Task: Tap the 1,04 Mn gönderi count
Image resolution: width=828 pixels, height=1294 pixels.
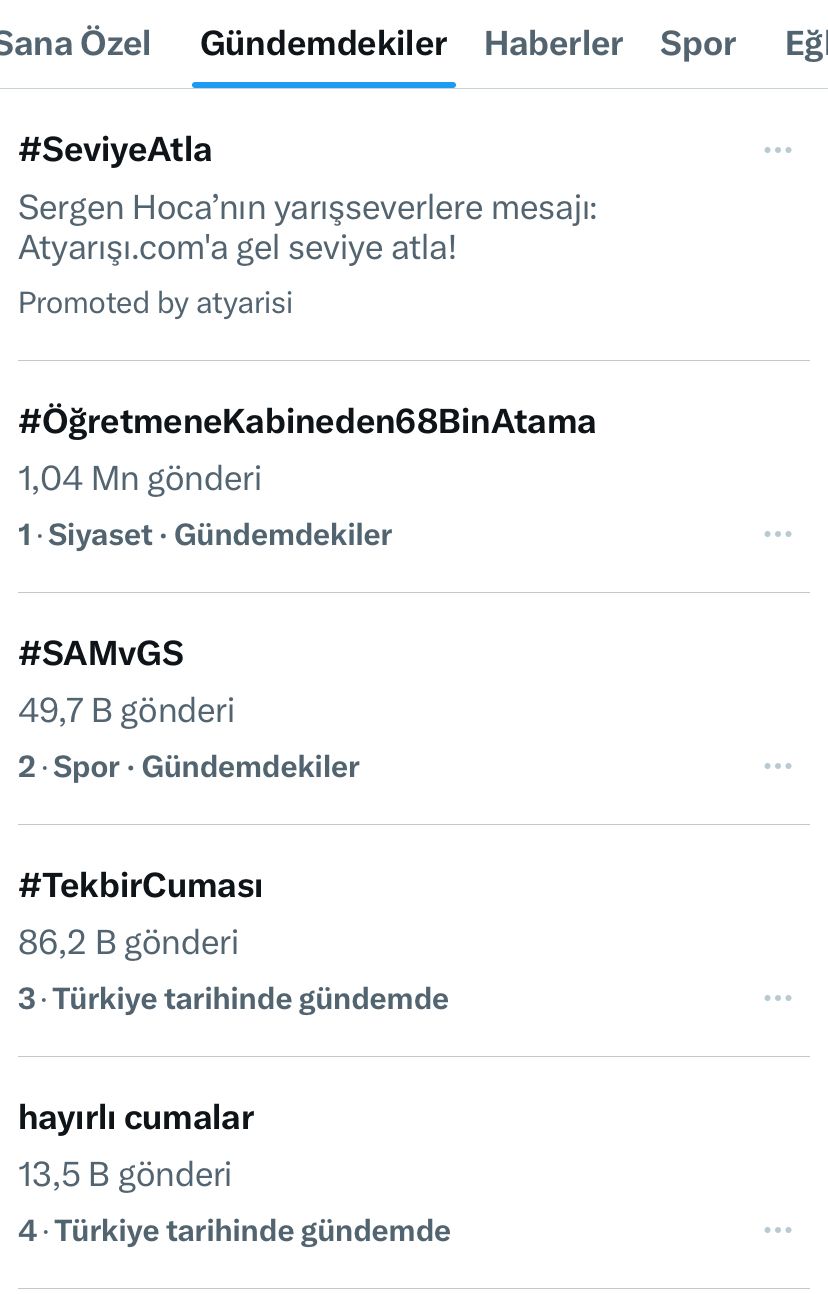Action: click(140, 478)
